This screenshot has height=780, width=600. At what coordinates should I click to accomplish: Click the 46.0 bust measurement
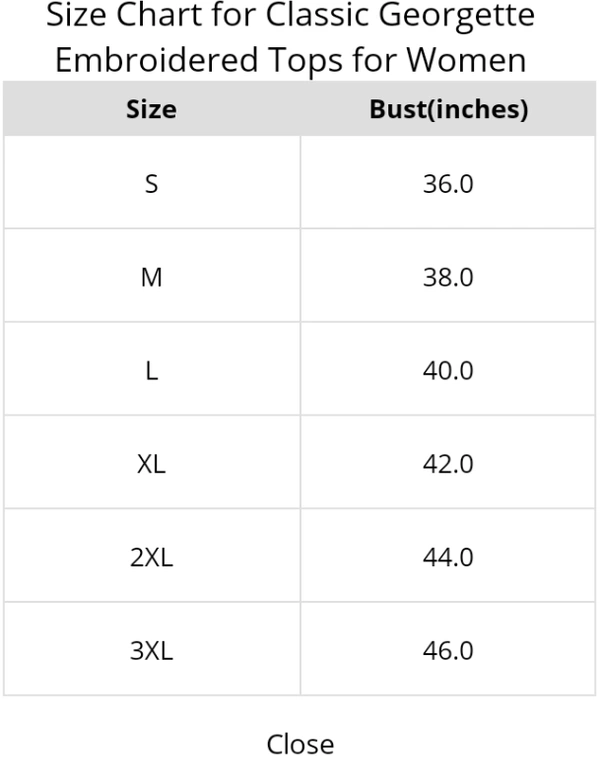(x=448, y=651)
